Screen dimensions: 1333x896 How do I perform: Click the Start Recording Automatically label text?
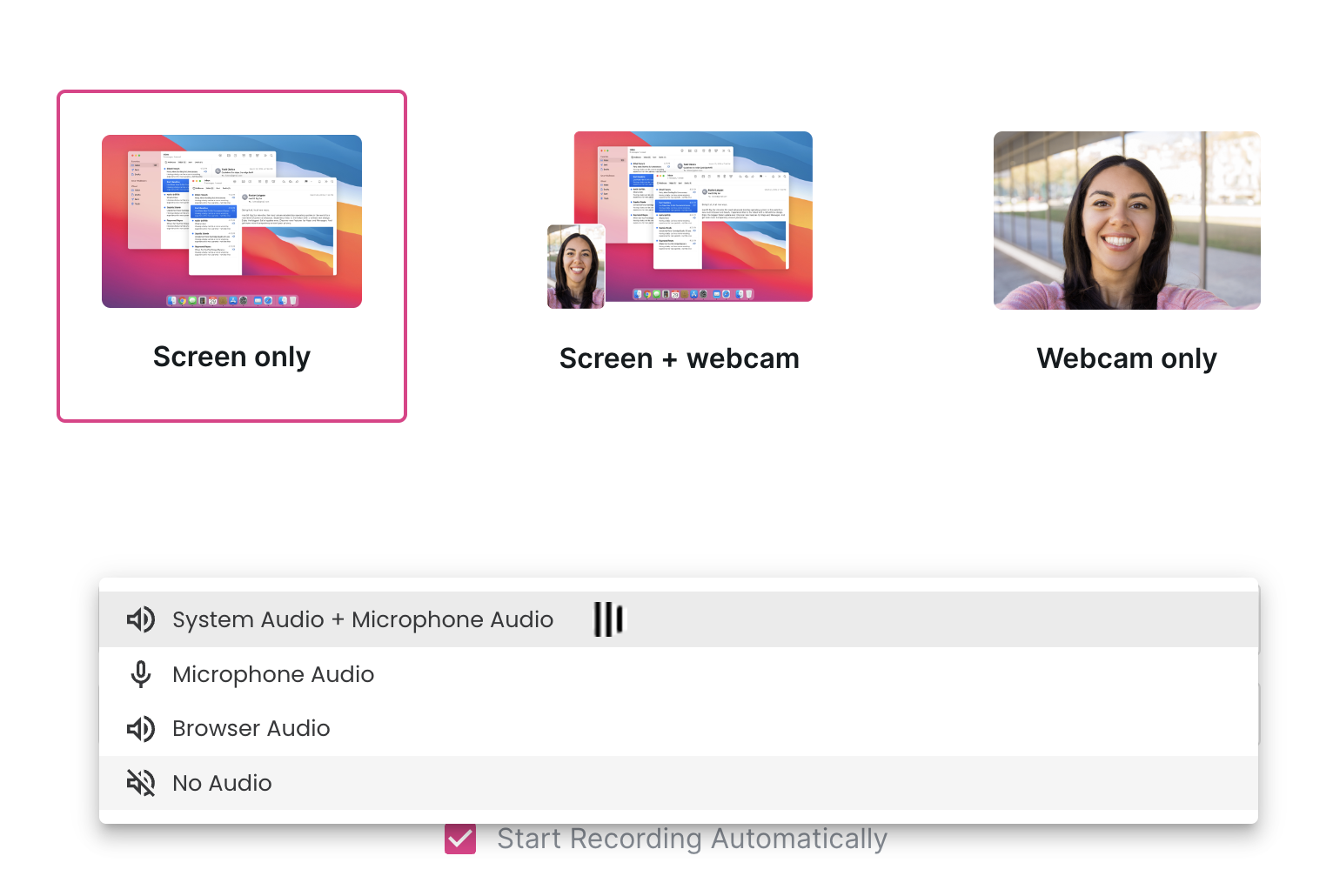coord(692,839)
